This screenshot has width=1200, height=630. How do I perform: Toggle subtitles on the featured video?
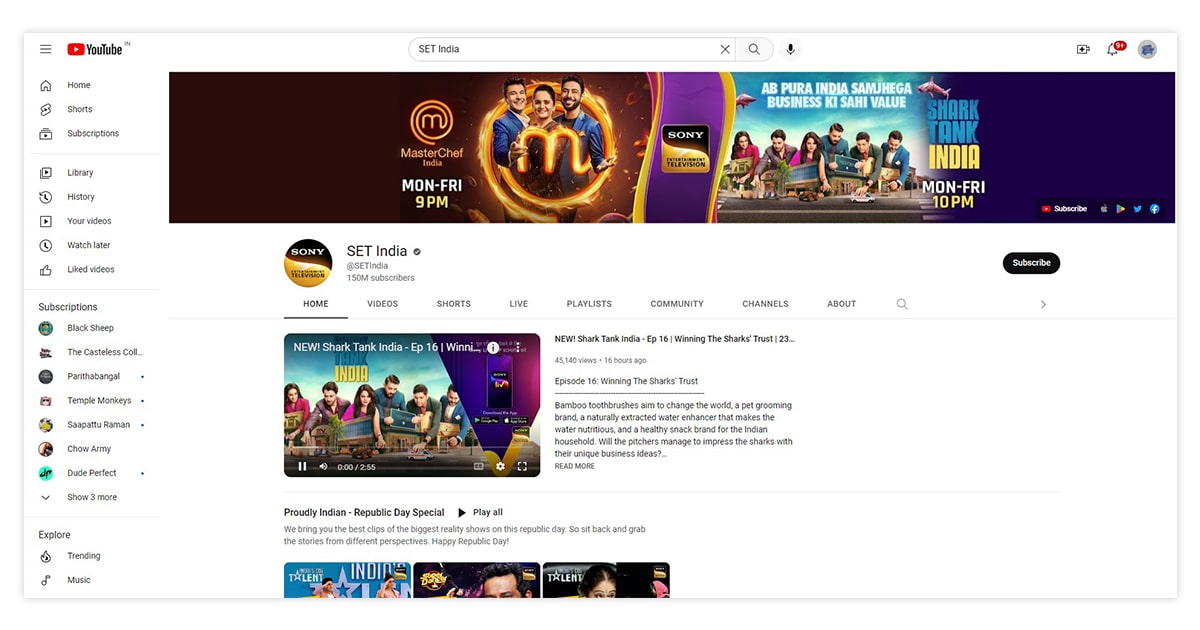(477, 466)
